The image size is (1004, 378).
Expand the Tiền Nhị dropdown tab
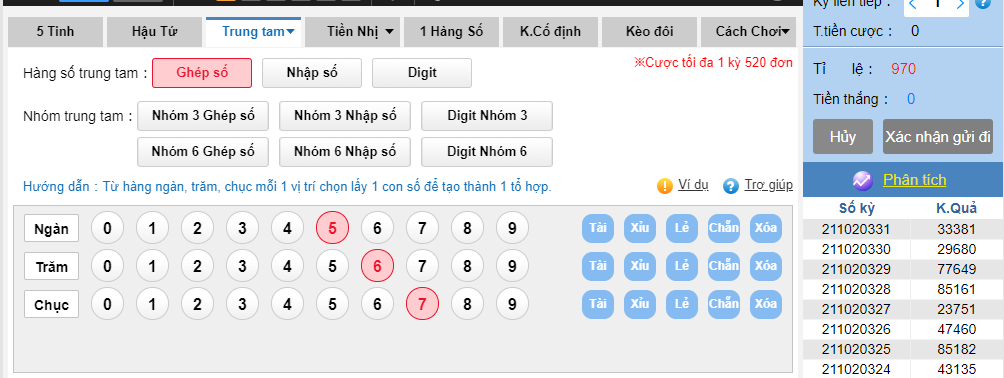click(389, 31)
